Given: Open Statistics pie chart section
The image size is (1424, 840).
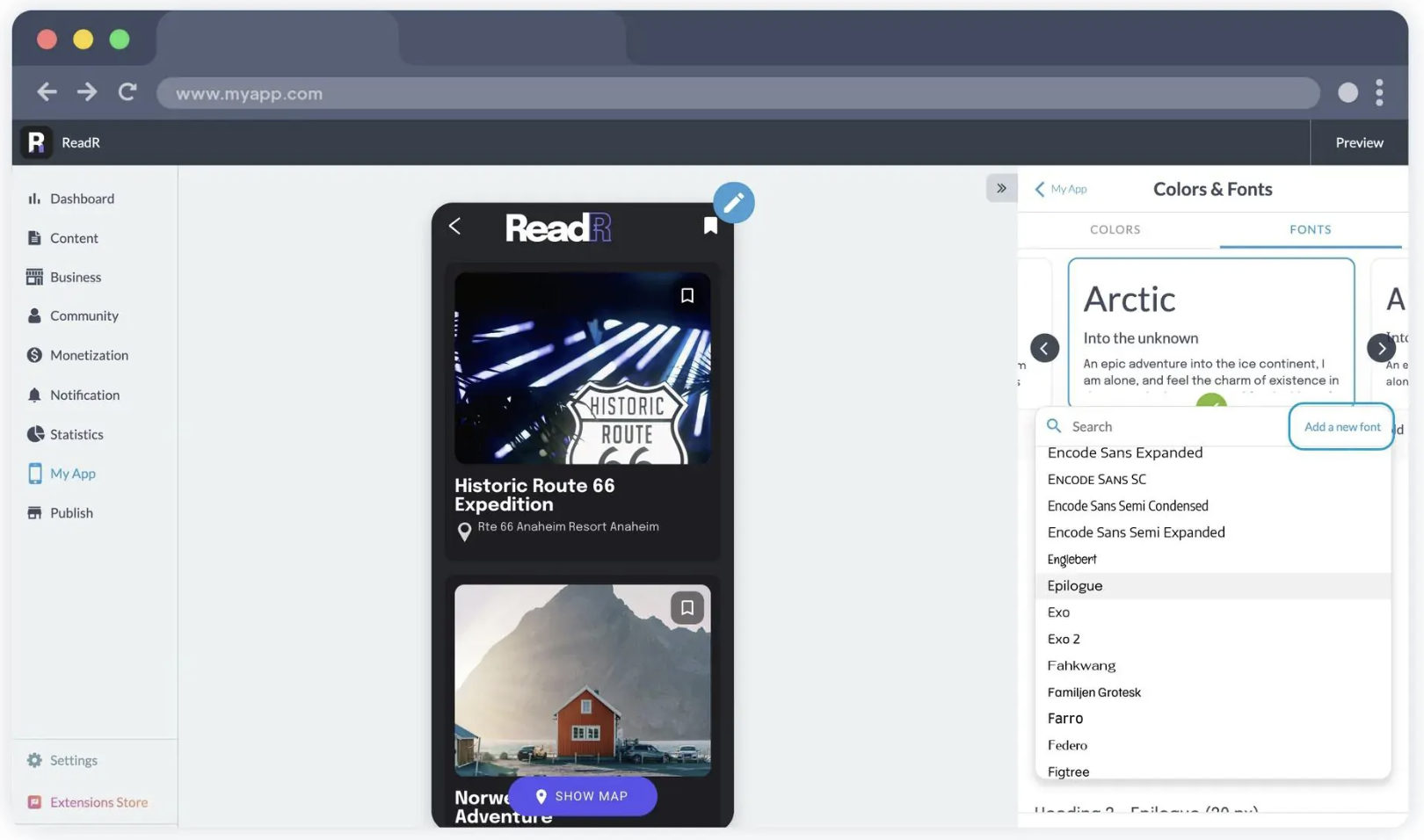Looking at the screenshot, I should [x=76, y=434].
